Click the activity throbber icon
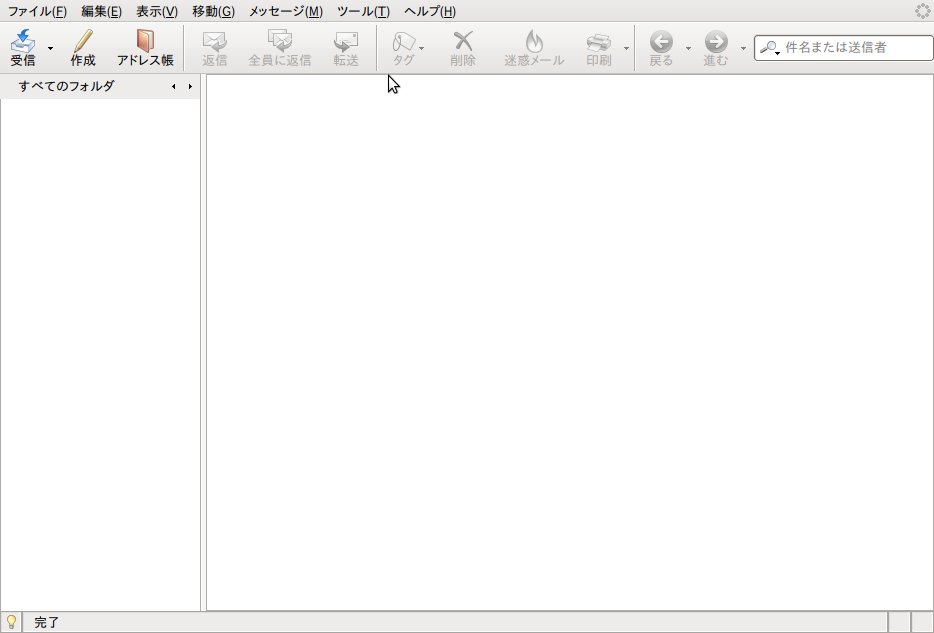 point(922,11)
